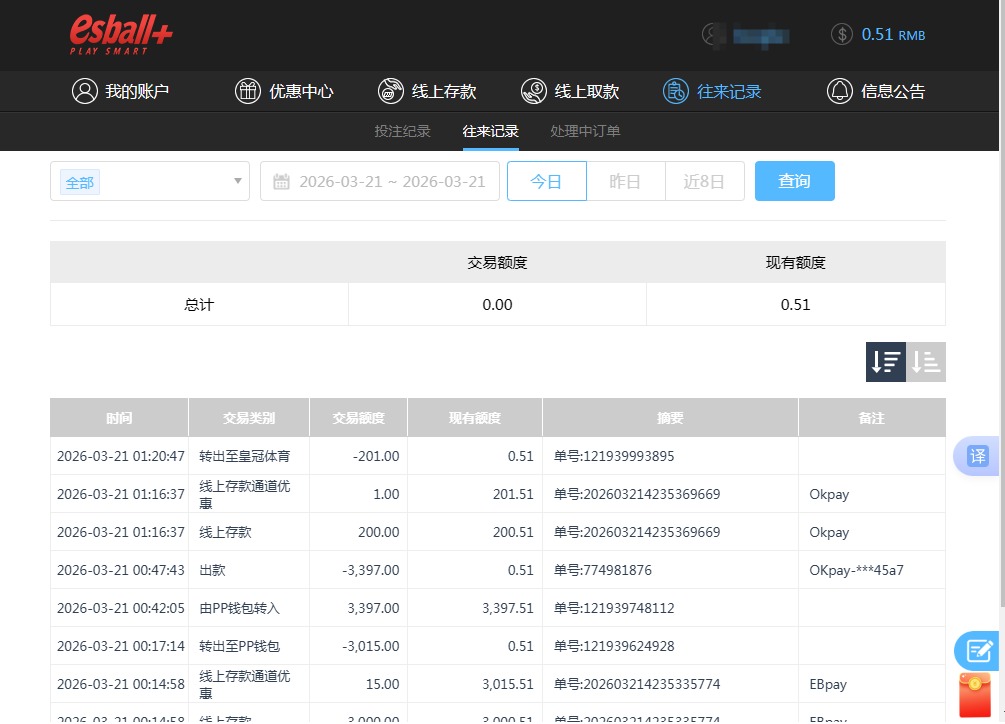Click the blue feedback pencil icon

[977, 650]
